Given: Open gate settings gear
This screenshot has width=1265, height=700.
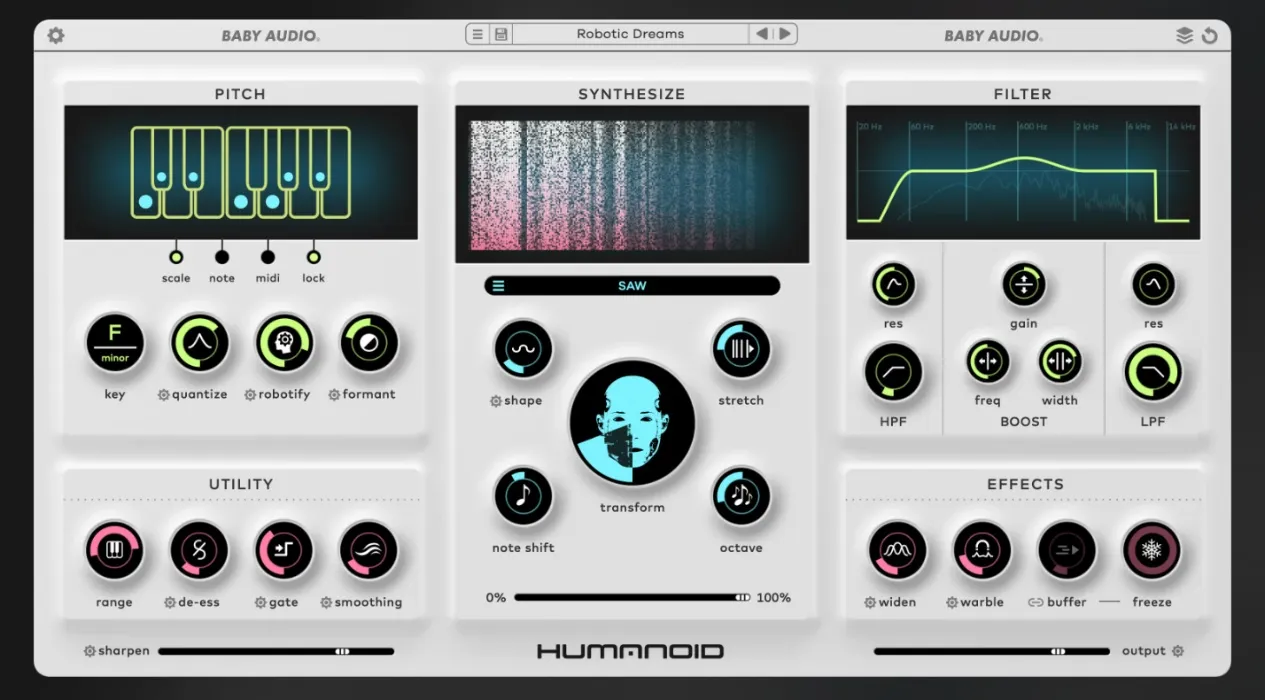Looking at the screenshot, I should [x=261, y=603].
